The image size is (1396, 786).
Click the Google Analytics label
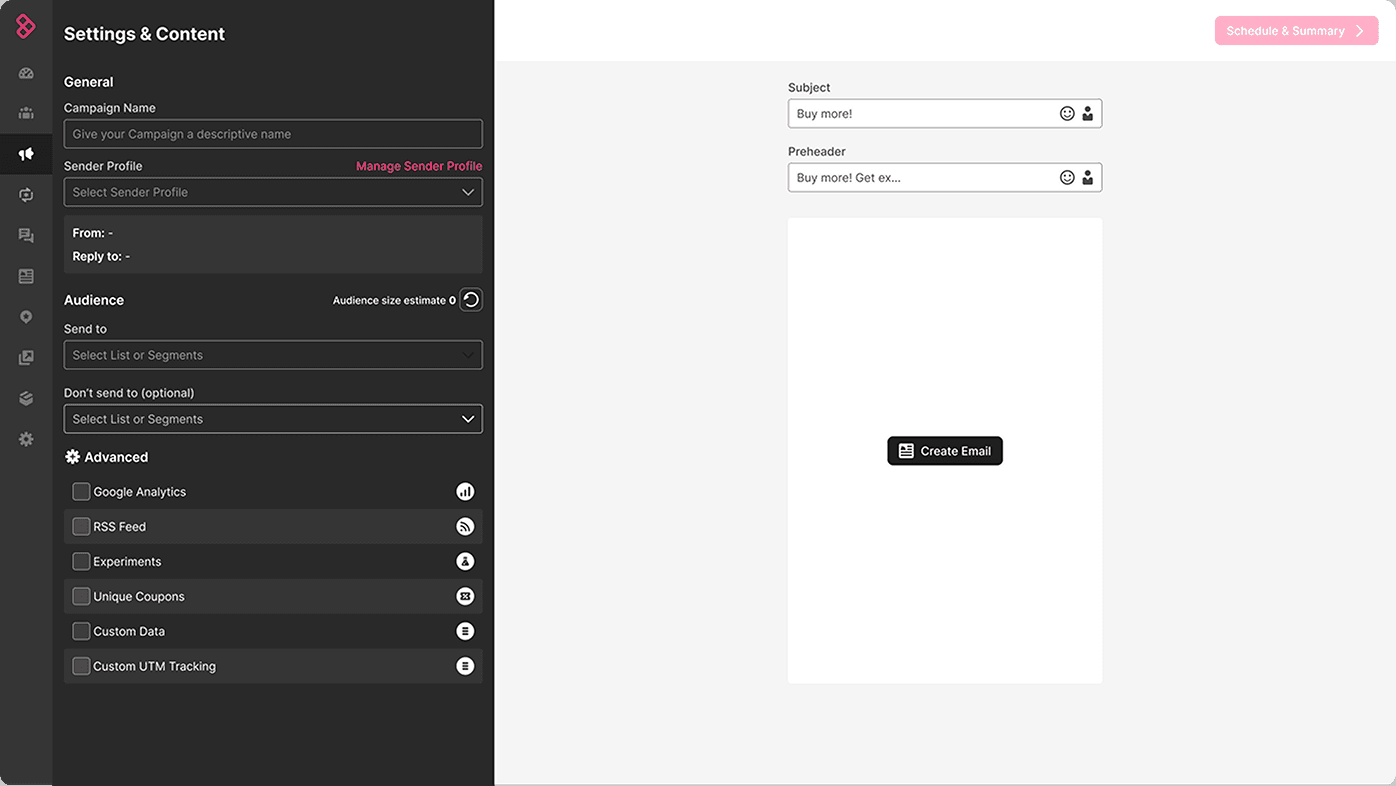(x=140, y=492)
